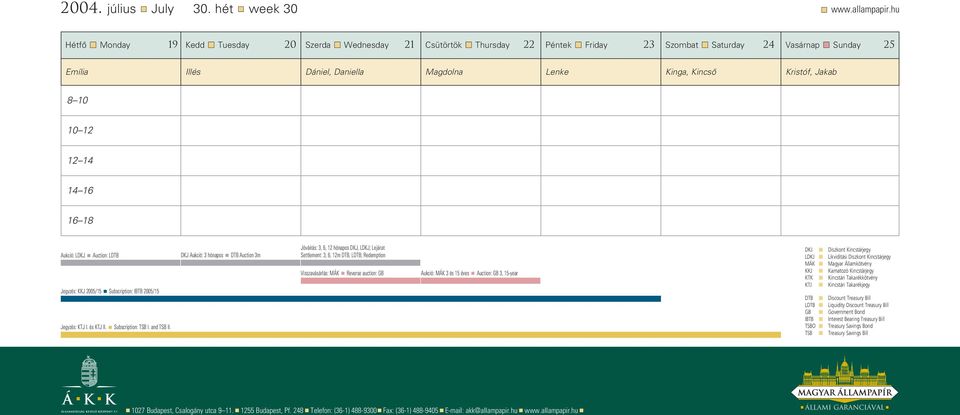Click the yellow square between július and July

point(144,9)
